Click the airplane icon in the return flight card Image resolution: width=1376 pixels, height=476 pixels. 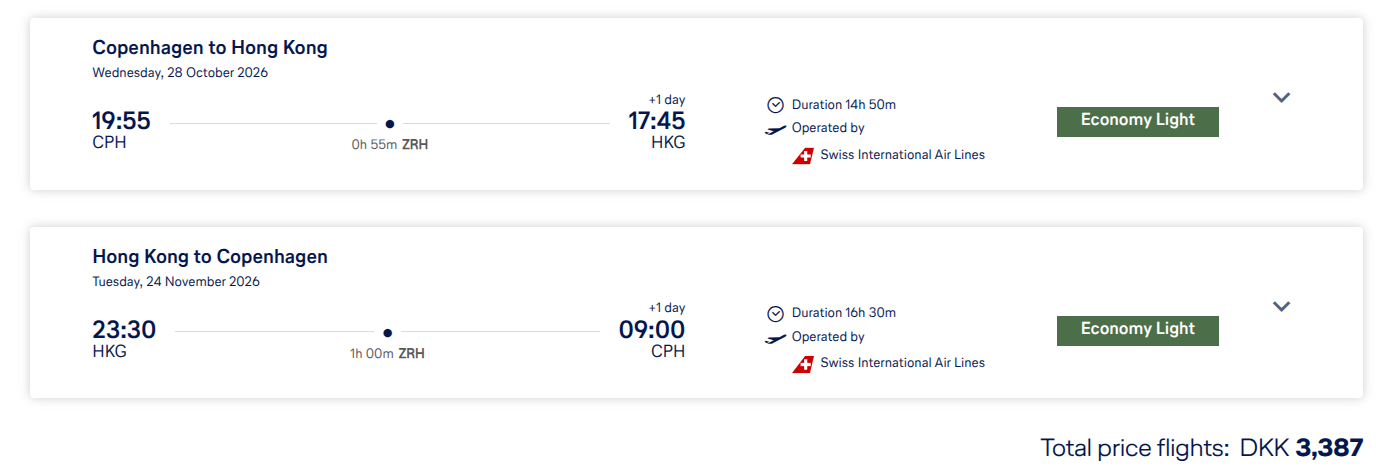(775, 338)
